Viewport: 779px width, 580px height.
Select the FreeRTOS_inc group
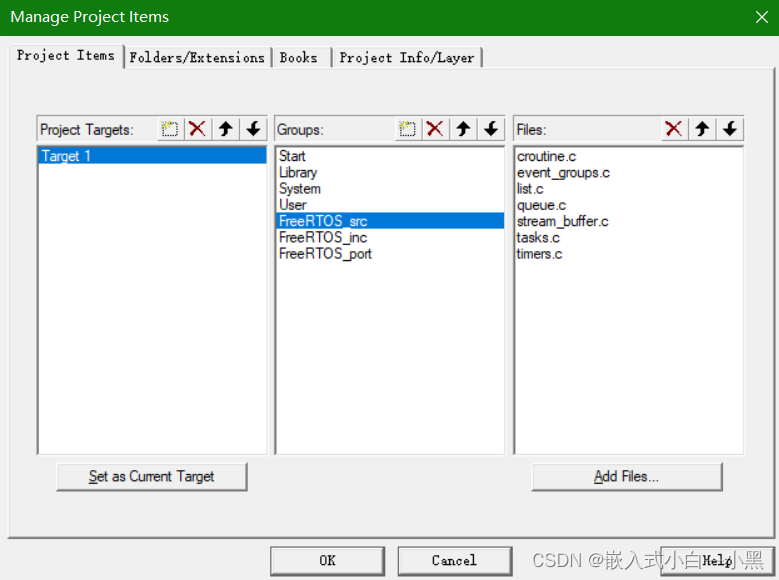tap(390, 238)
